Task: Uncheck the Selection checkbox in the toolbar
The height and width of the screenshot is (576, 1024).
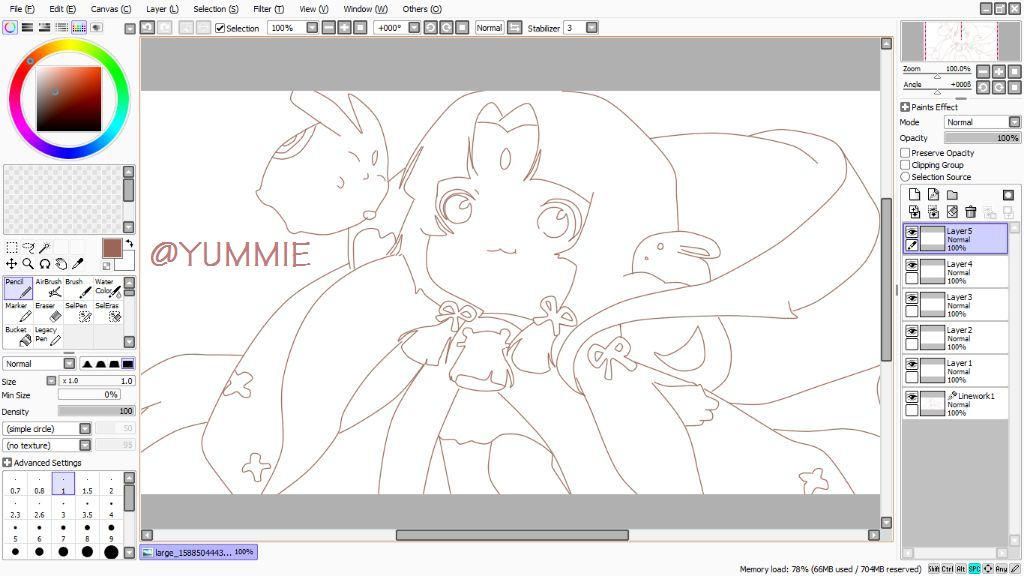Action: 220,28
